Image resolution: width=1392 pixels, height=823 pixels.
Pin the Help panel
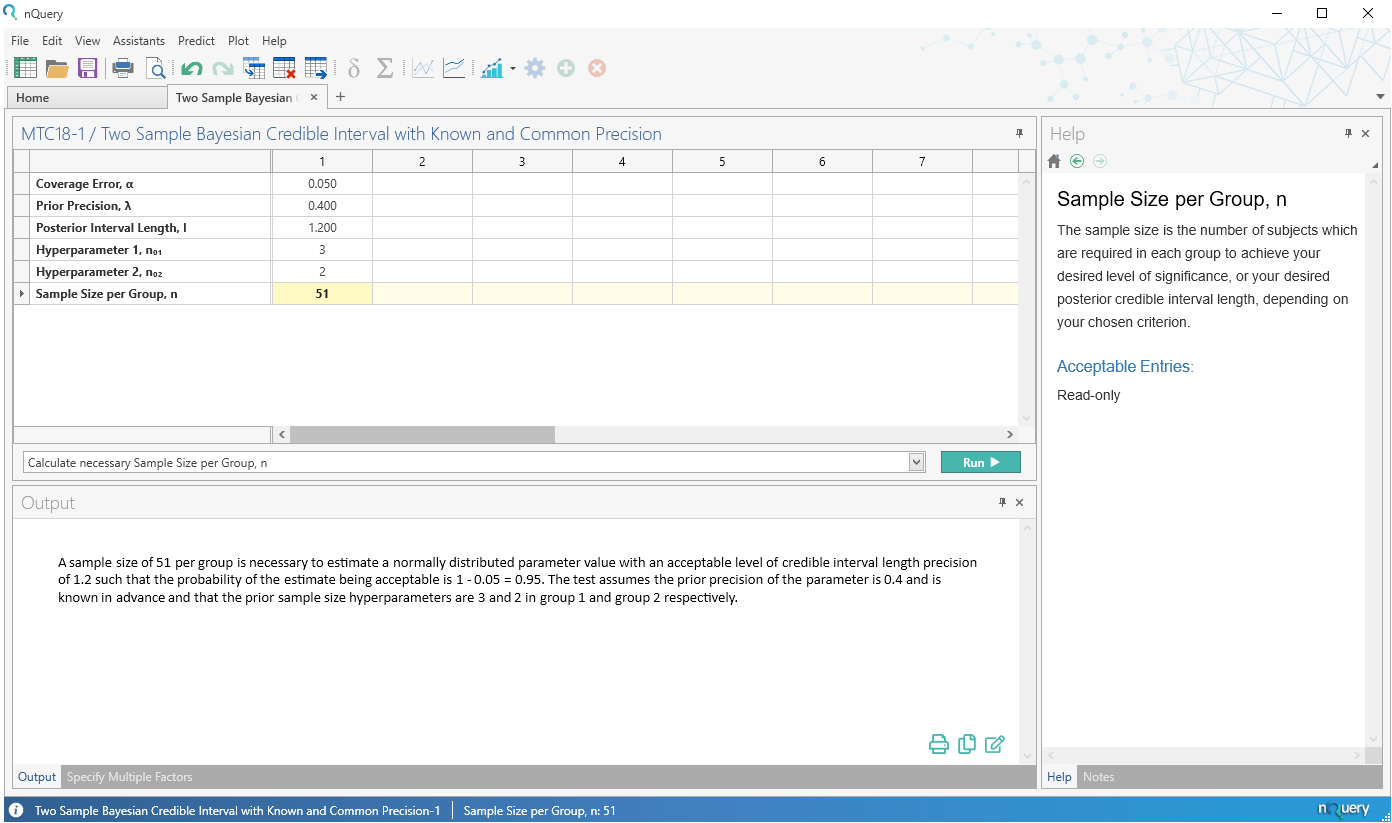click(x=1347, y=133)
